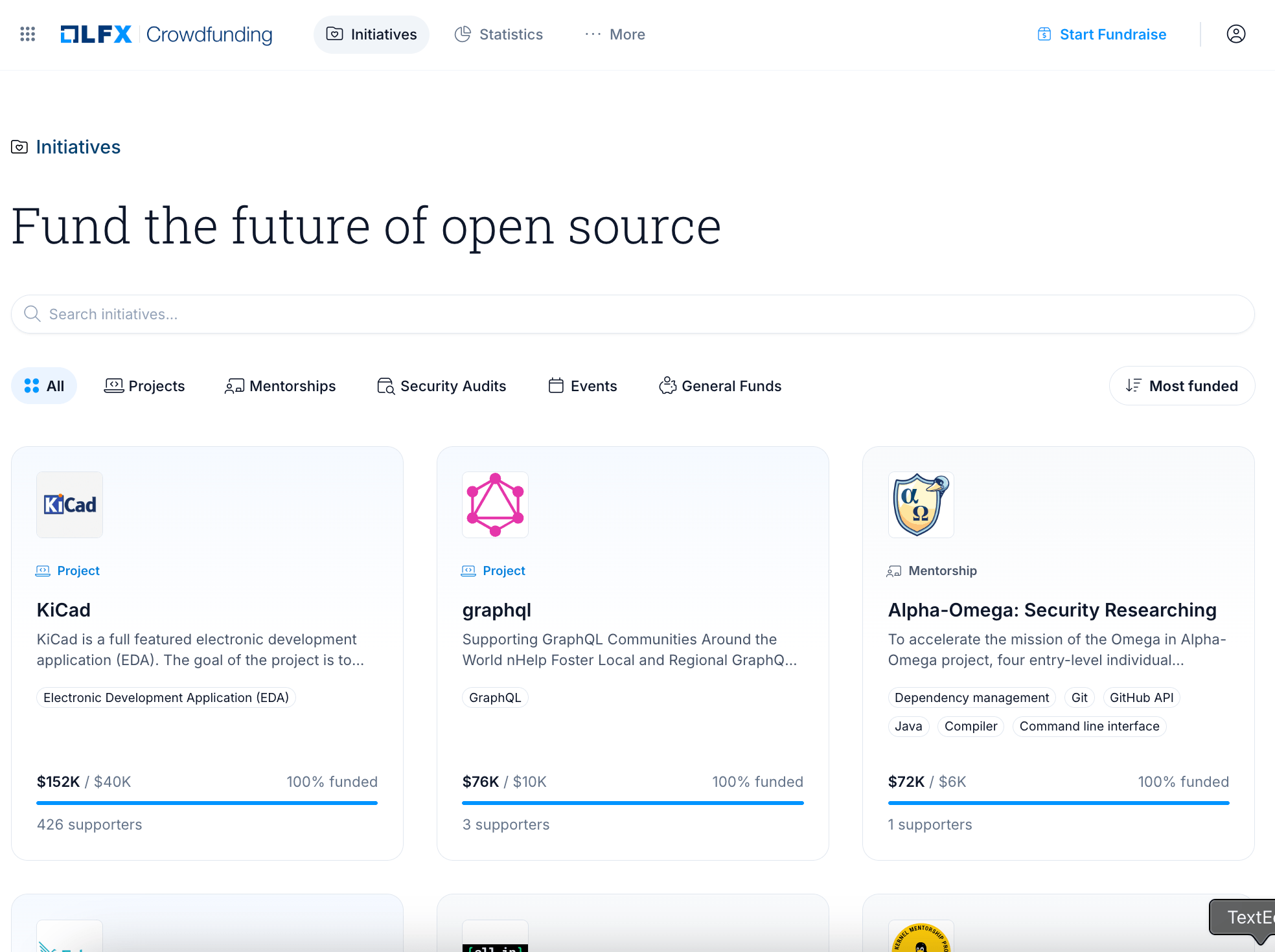Click the Mentorship type icon on Alpha-Omega card

(x=894, y=571)
